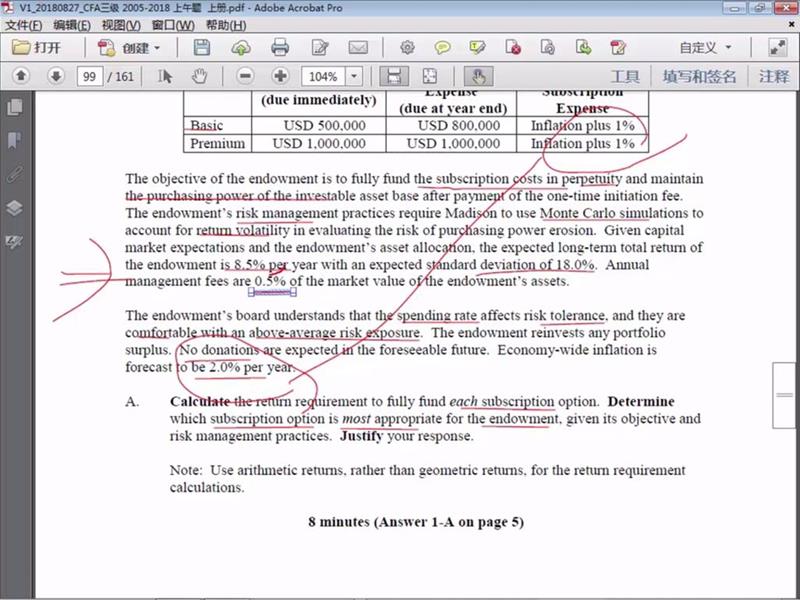The image size is (800, 600).
Task: Open the 帮助(H) menu
Action: coord(226,25)
